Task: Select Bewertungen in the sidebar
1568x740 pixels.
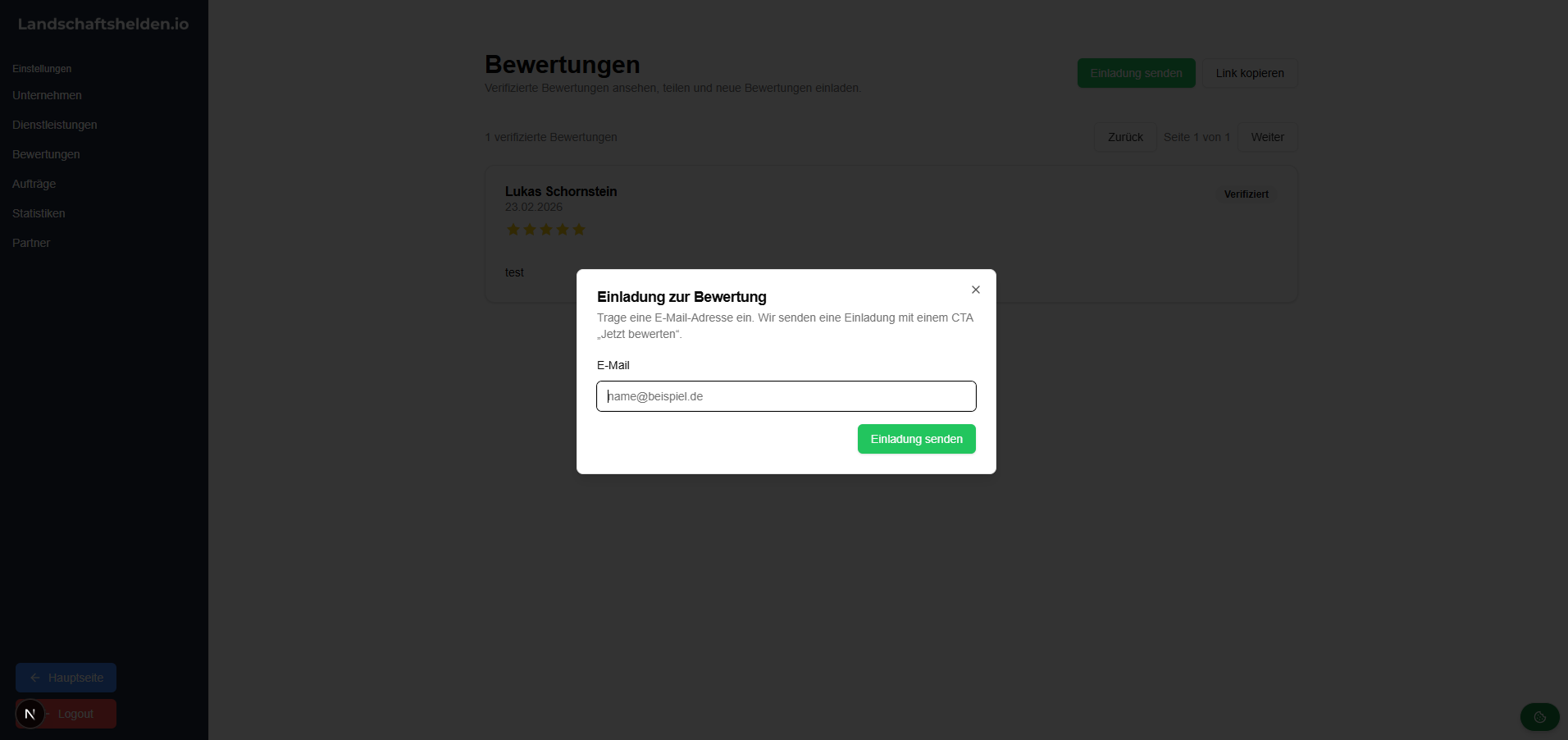Action: click(46, 154)
